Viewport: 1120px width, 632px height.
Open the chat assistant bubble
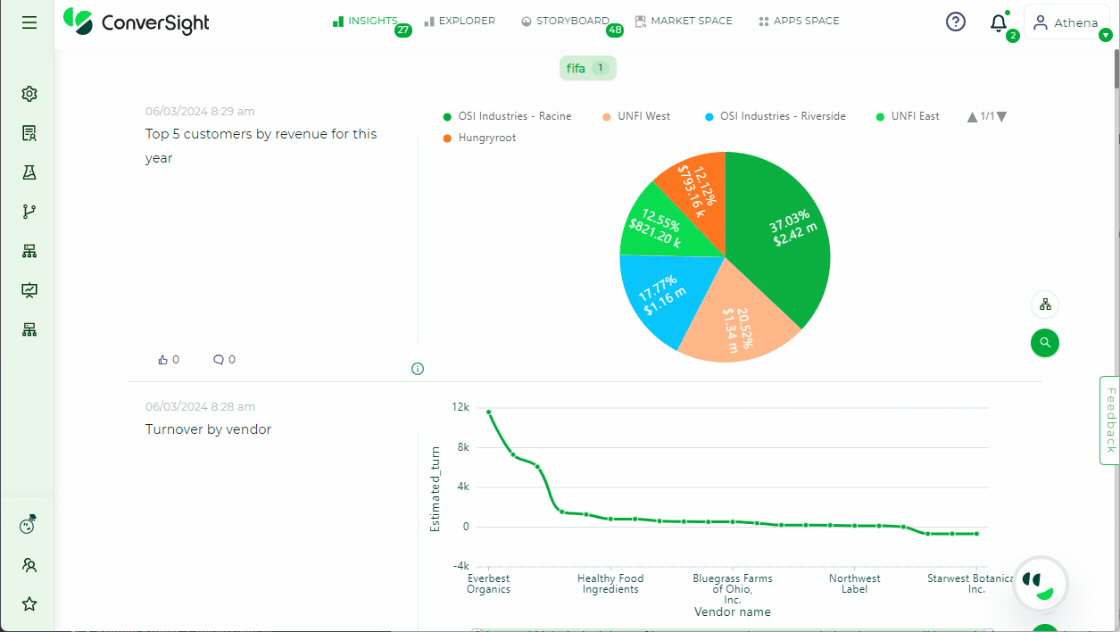[x=1040, y=584]
